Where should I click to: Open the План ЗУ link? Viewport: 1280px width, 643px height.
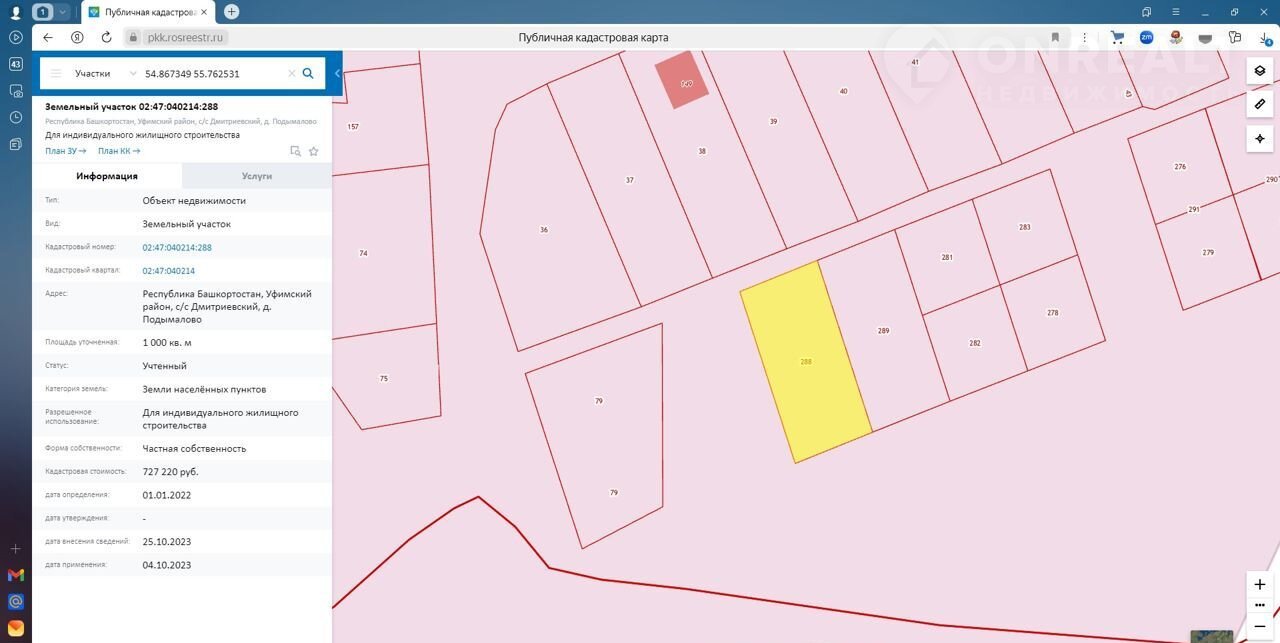66,151
